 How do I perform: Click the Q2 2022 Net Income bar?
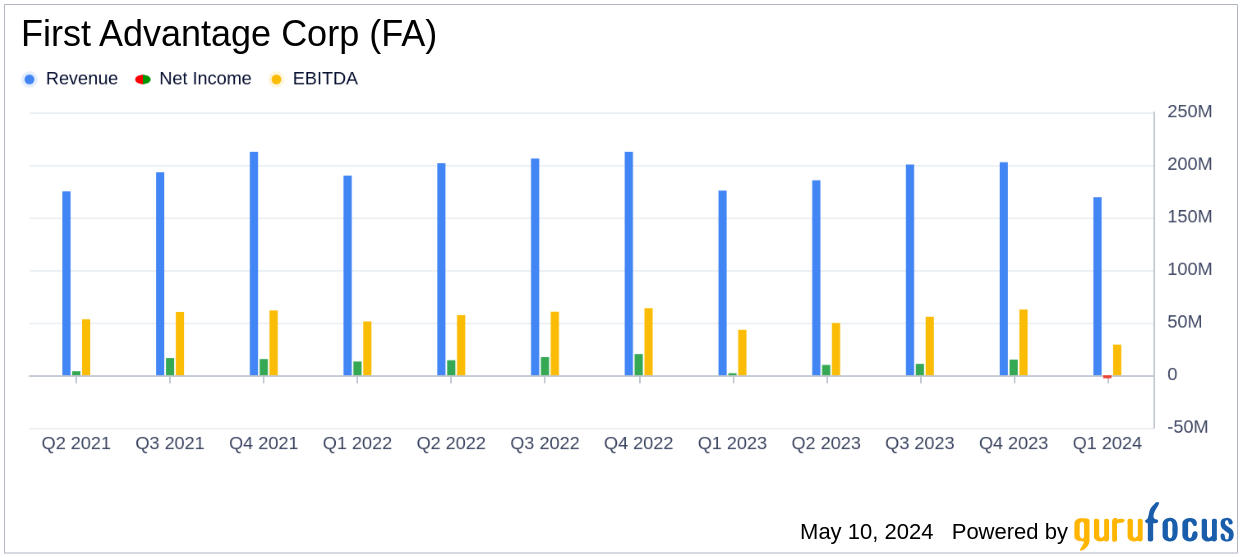[x=451, y=368]
